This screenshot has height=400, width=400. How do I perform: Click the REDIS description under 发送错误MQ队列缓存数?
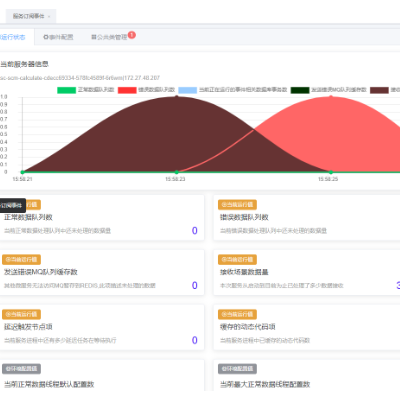coord(80,286)
